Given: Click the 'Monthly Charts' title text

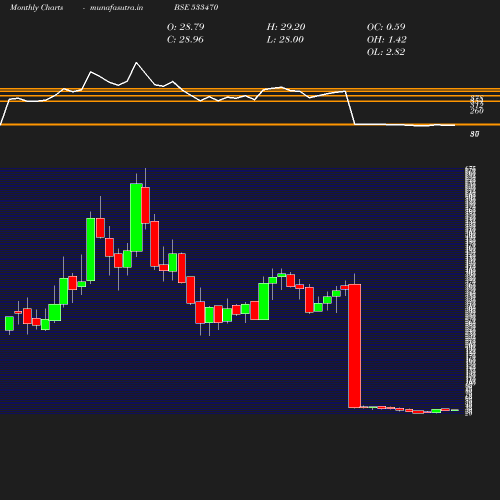Looking at the screenshot, I should 36,7.
